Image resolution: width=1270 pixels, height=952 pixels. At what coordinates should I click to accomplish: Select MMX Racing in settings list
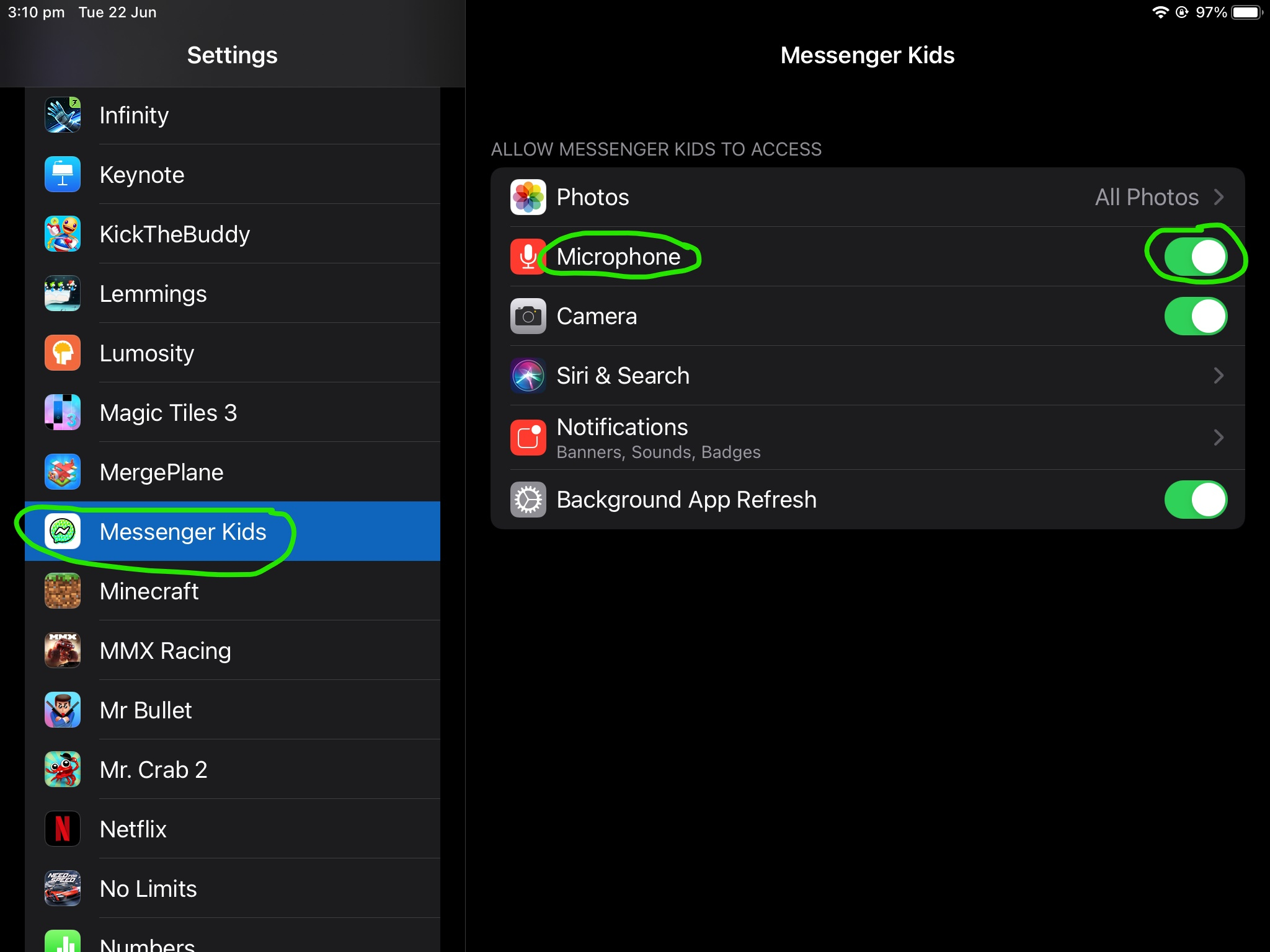click(166, 651)
